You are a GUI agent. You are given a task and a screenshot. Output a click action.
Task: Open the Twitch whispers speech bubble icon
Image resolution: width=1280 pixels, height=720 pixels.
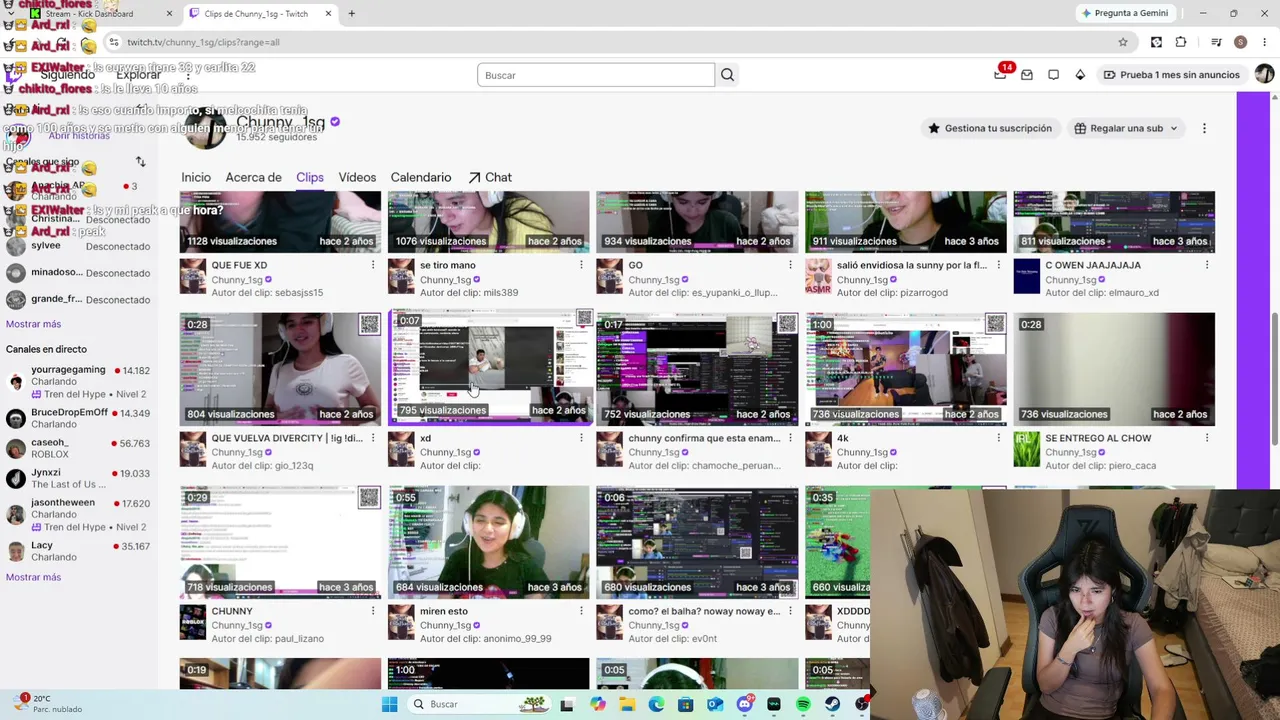coord(1053,75)
